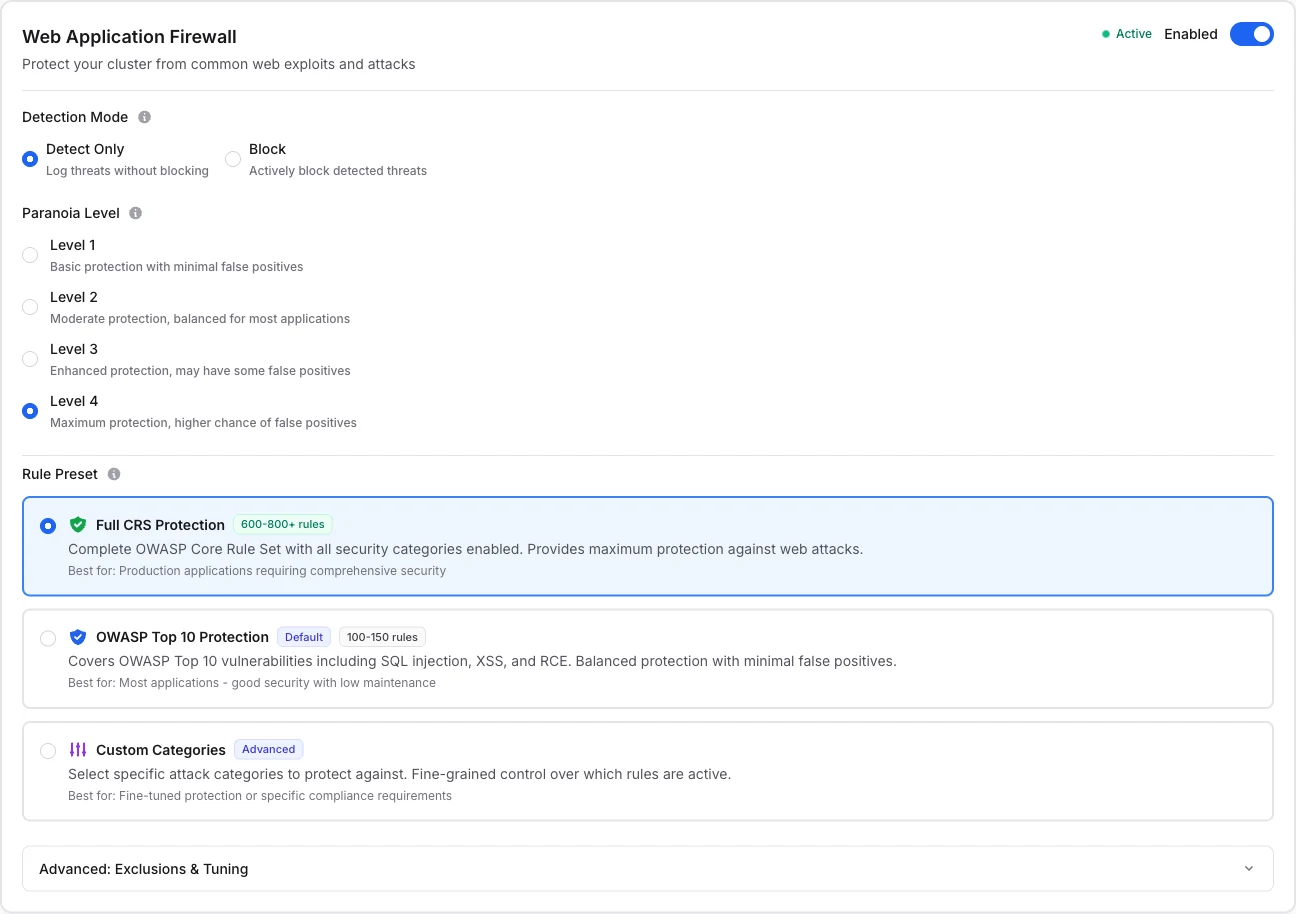Screen dimensions: 1296x914
Task: Click 'Moderate protection, balanced for most applications' text
Action: [200, 319]
